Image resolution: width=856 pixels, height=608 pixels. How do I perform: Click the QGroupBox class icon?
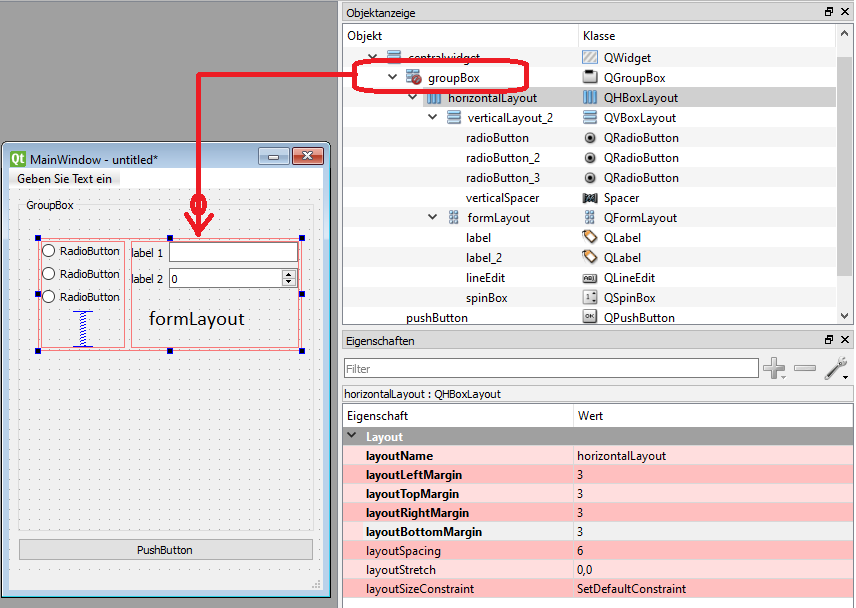pos(590,77)
